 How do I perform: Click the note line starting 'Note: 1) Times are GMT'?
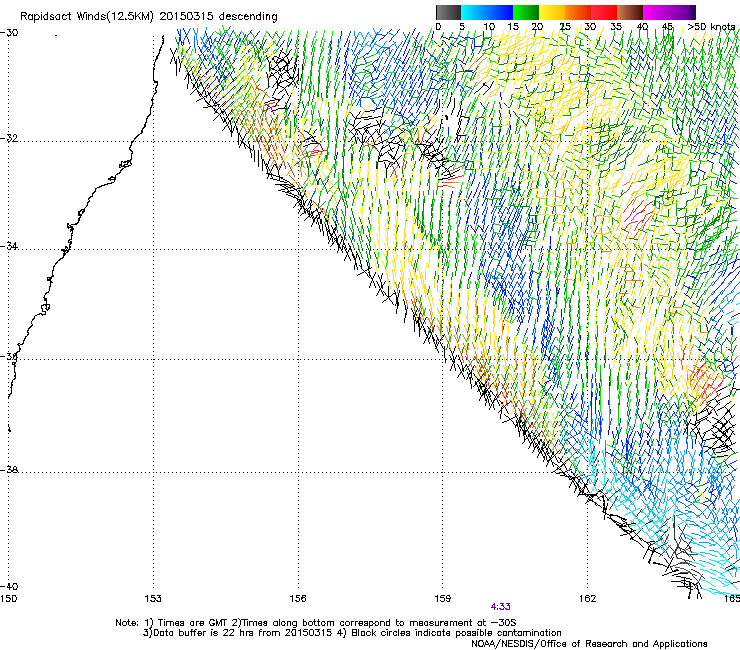[316, 623]
